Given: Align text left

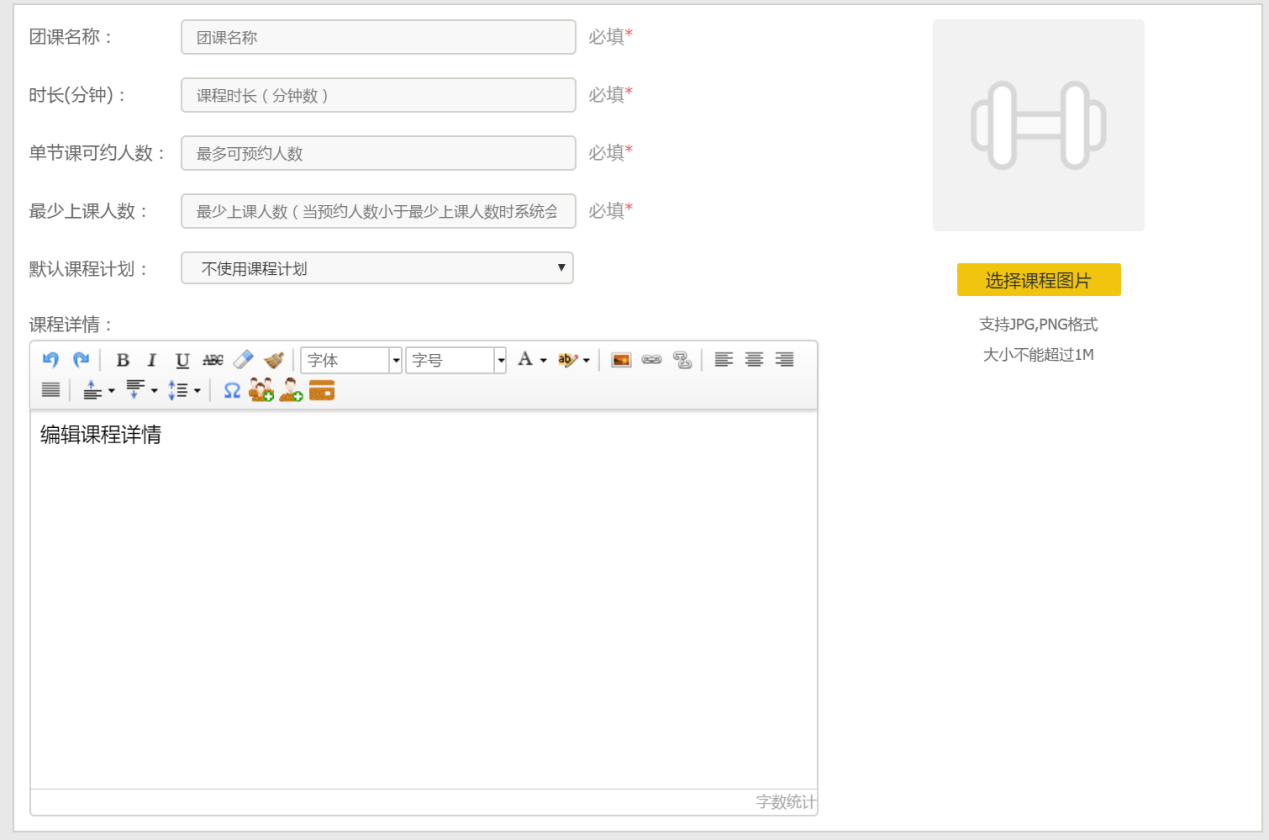Looking at the screenshot, I should point(724,360).
